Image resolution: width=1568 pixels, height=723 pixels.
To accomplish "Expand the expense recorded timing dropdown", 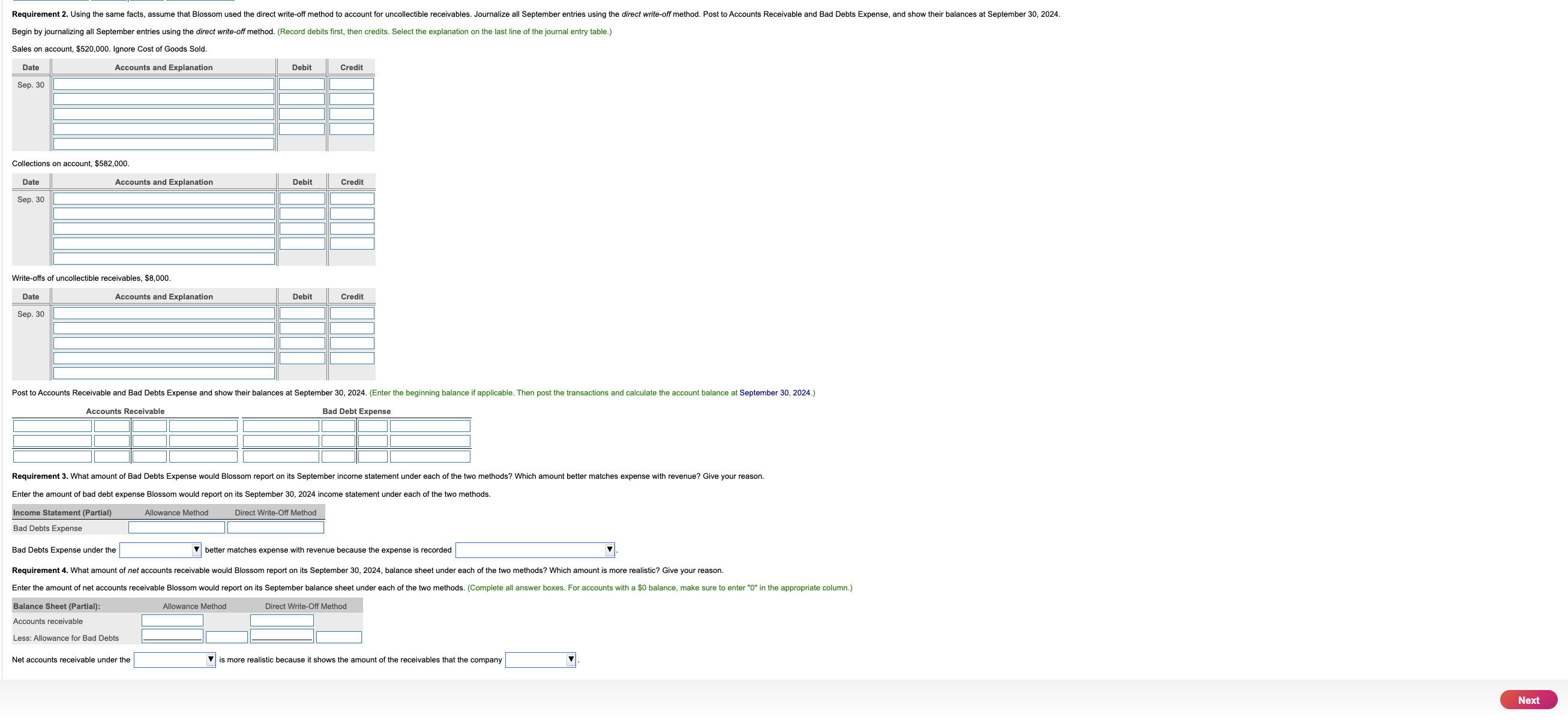I will coord(535,550).
